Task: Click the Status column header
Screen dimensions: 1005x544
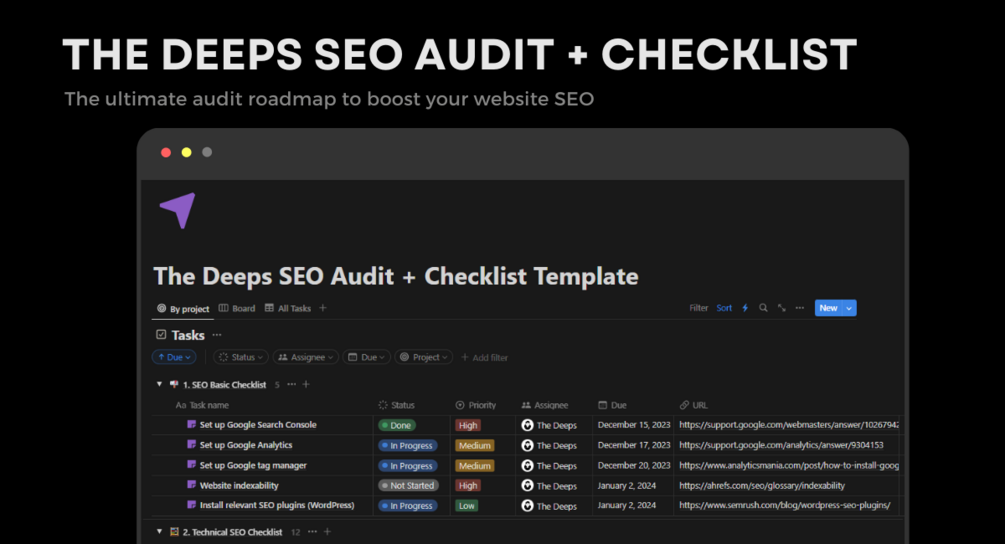Action: pyautogui.click(x=397, y=405)
